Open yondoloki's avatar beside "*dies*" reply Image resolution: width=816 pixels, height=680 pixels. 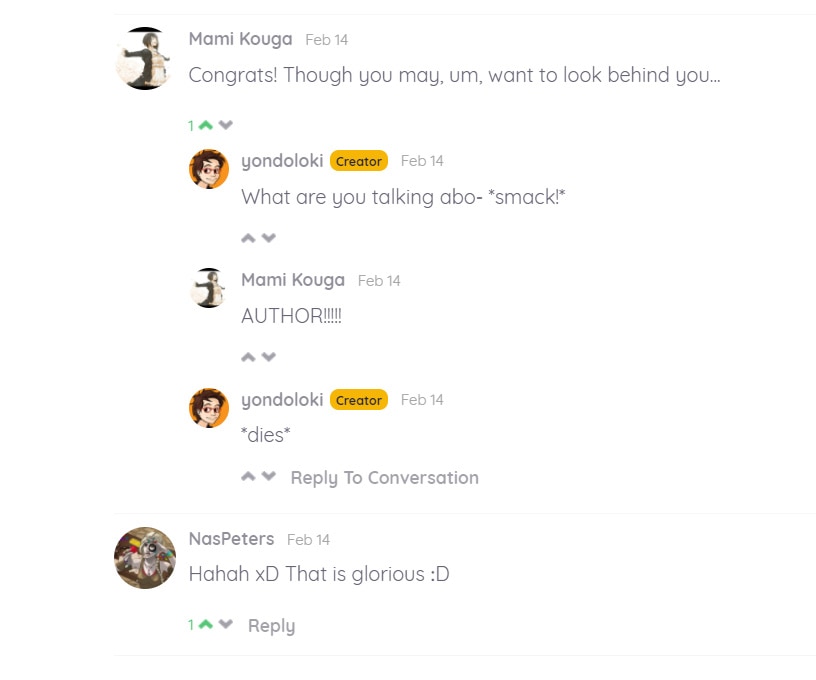(x=209, y=408)
